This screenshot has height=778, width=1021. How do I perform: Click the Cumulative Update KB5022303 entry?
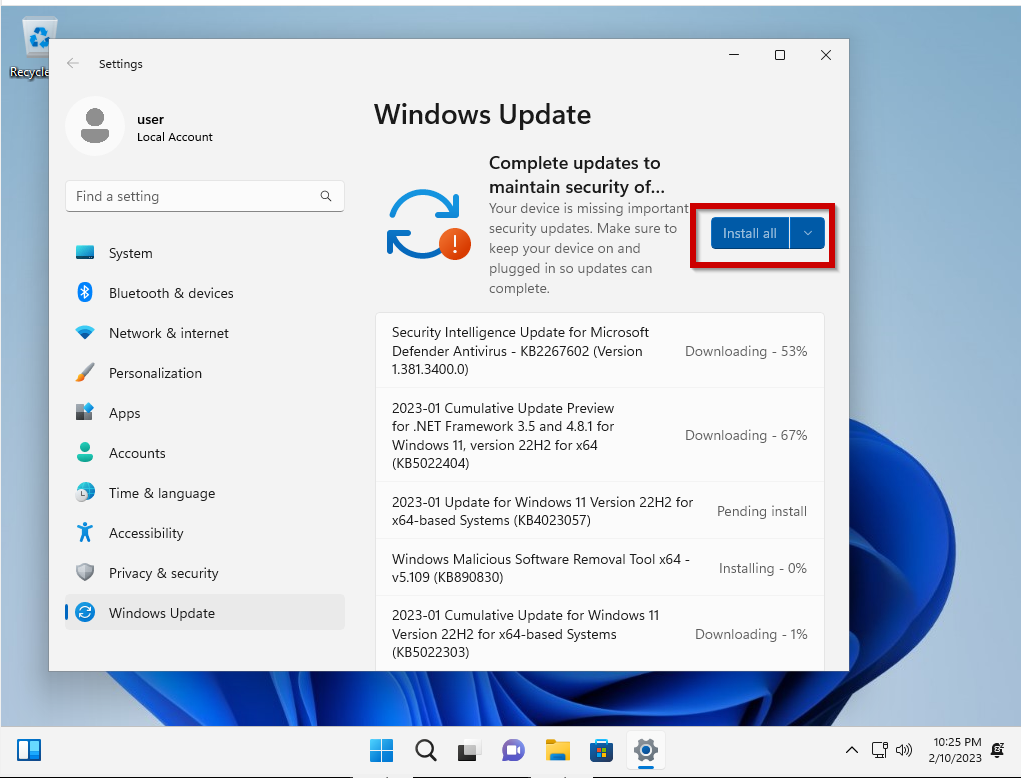(x=600, y=633)
